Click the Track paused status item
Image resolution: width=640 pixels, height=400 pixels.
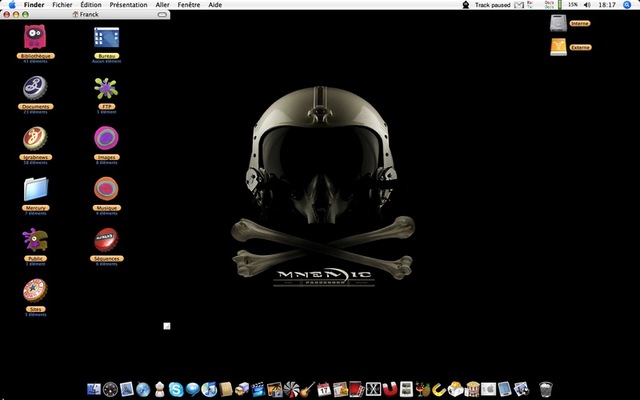(492, 5)
